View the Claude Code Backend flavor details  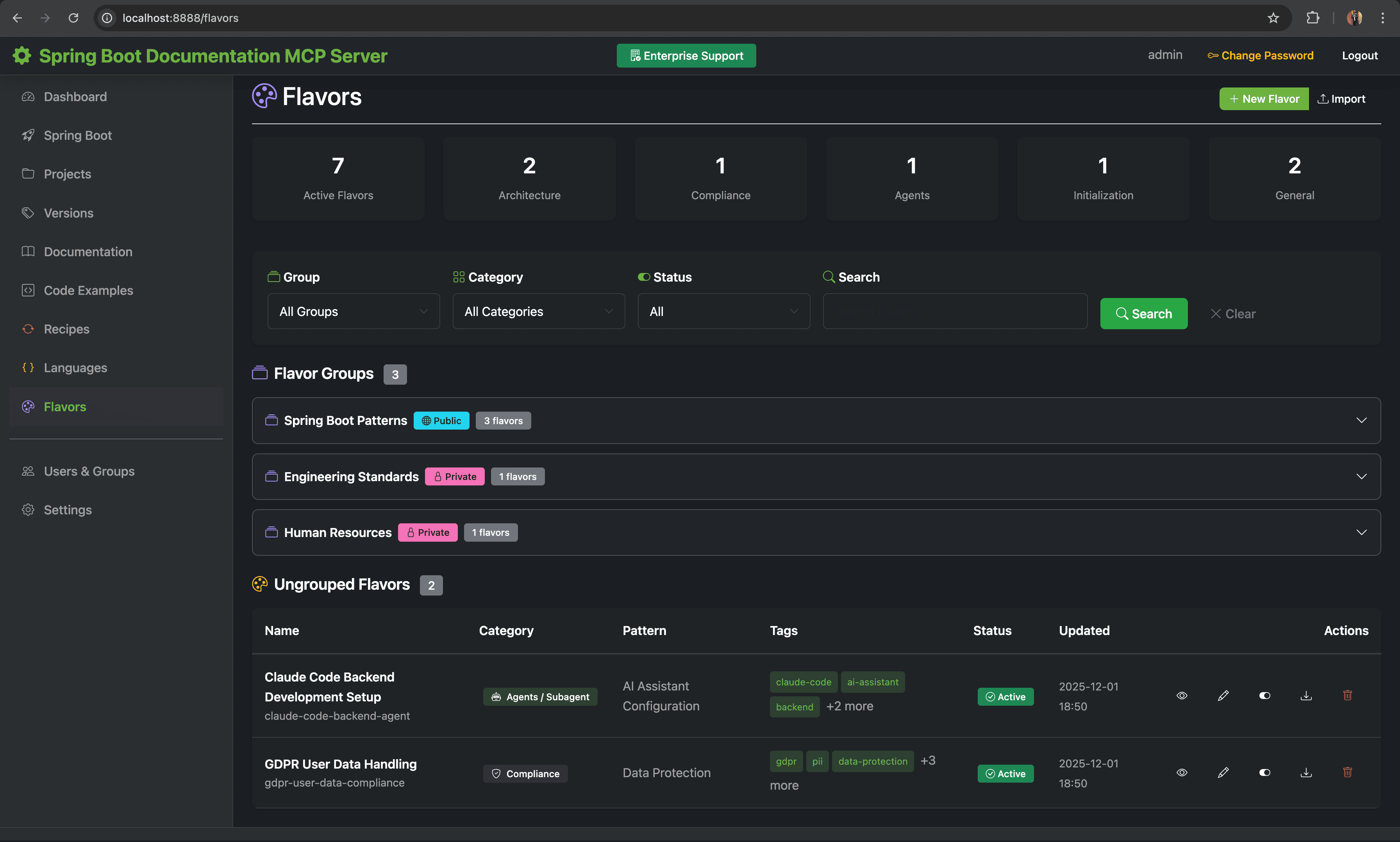pos(1182,696)
